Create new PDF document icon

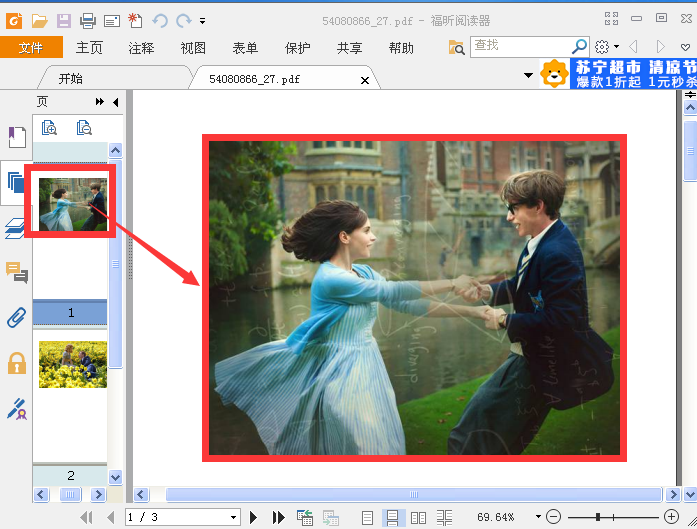tap(135, 20)
